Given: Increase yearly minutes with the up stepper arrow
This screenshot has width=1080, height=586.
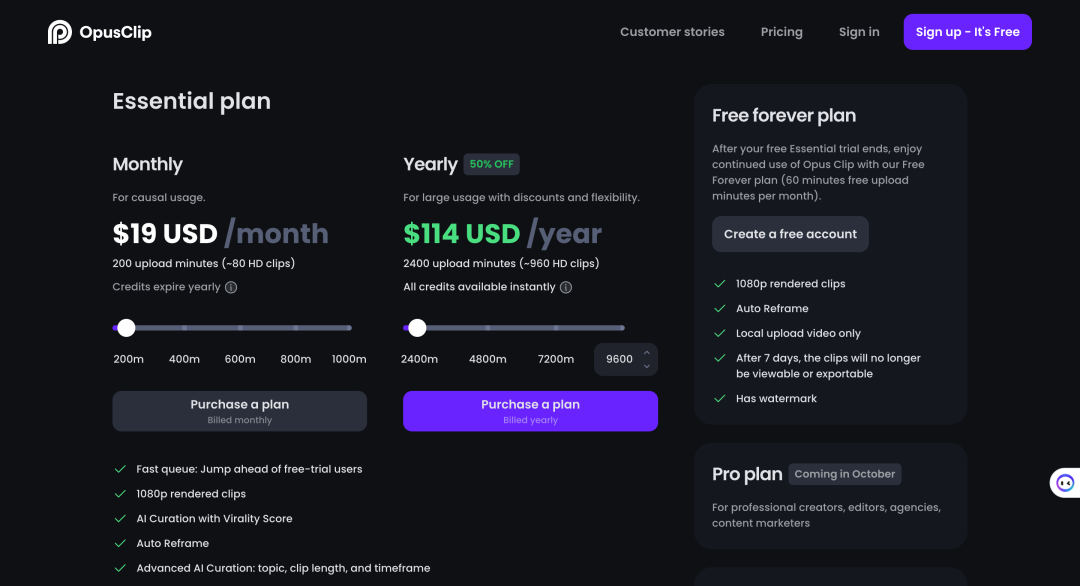Looking at the screenshot, I should click(x=647, y=353).
